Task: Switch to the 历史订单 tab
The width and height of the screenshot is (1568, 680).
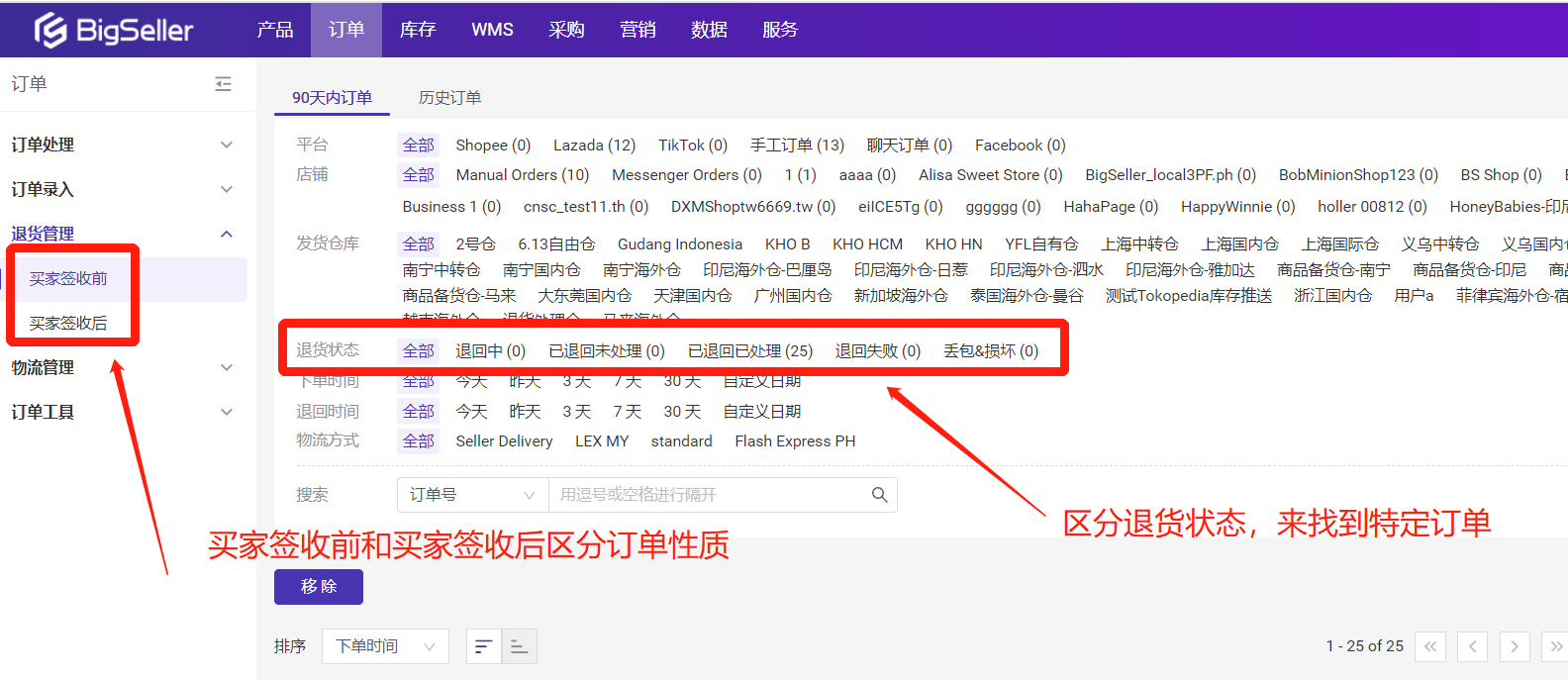Action: (449, 97)
